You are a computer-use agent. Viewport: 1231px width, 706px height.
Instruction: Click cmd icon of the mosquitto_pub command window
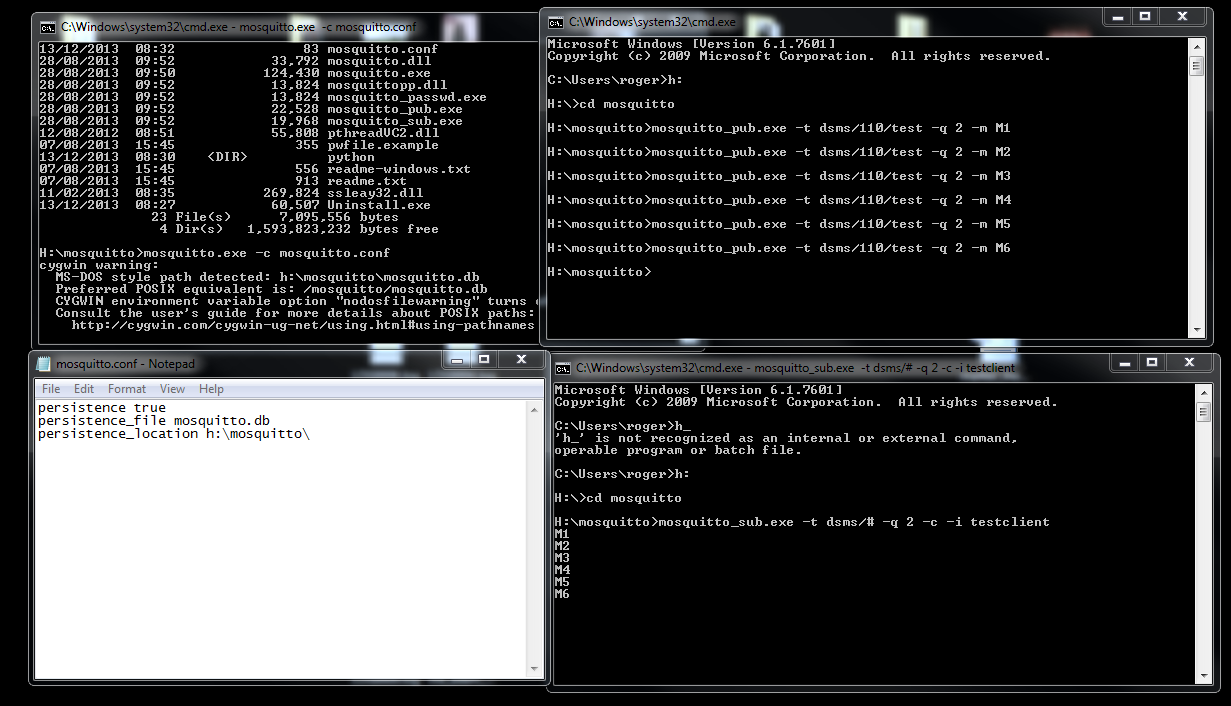[555, 22]
